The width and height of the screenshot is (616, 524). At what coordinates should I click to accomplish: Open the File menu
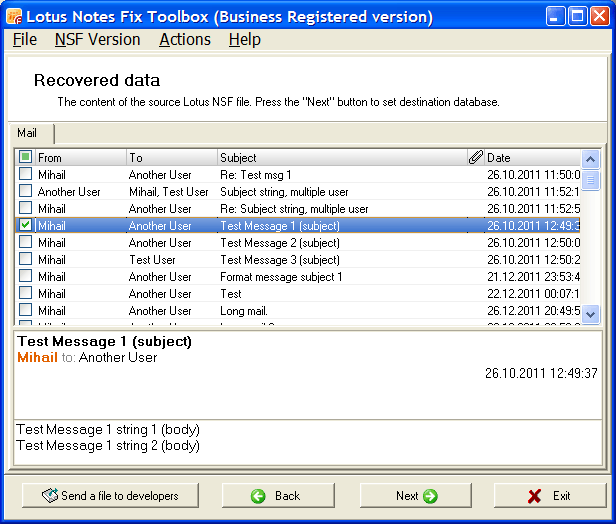(25, 40)
